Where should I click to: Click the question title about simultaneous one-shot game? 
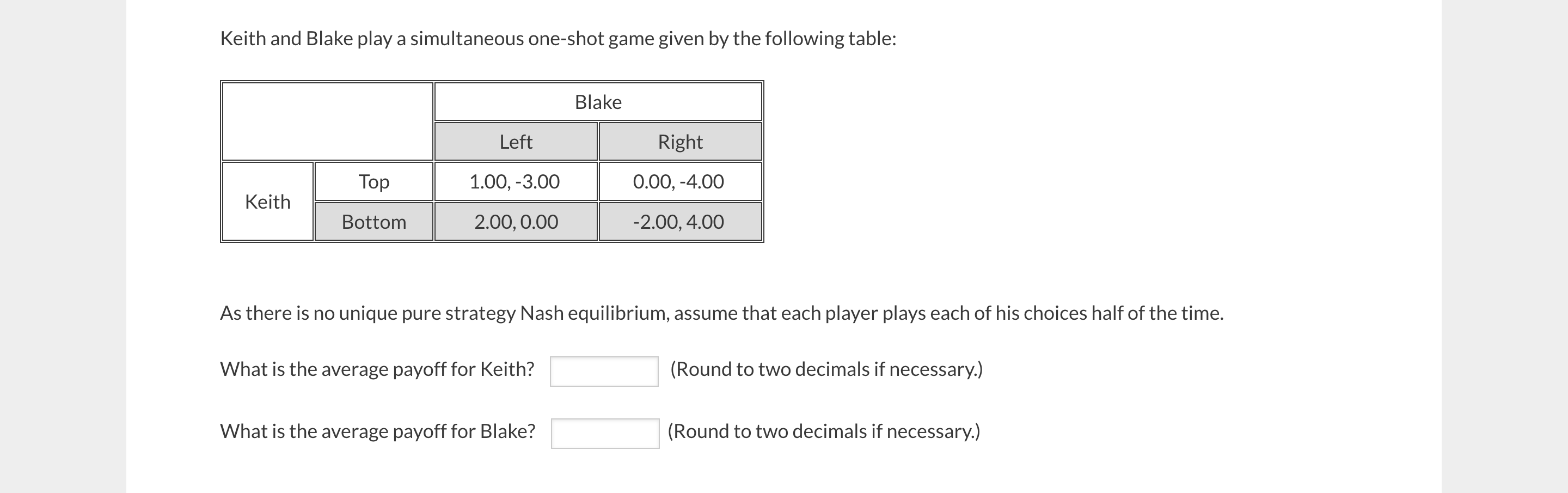pos(558,38)
